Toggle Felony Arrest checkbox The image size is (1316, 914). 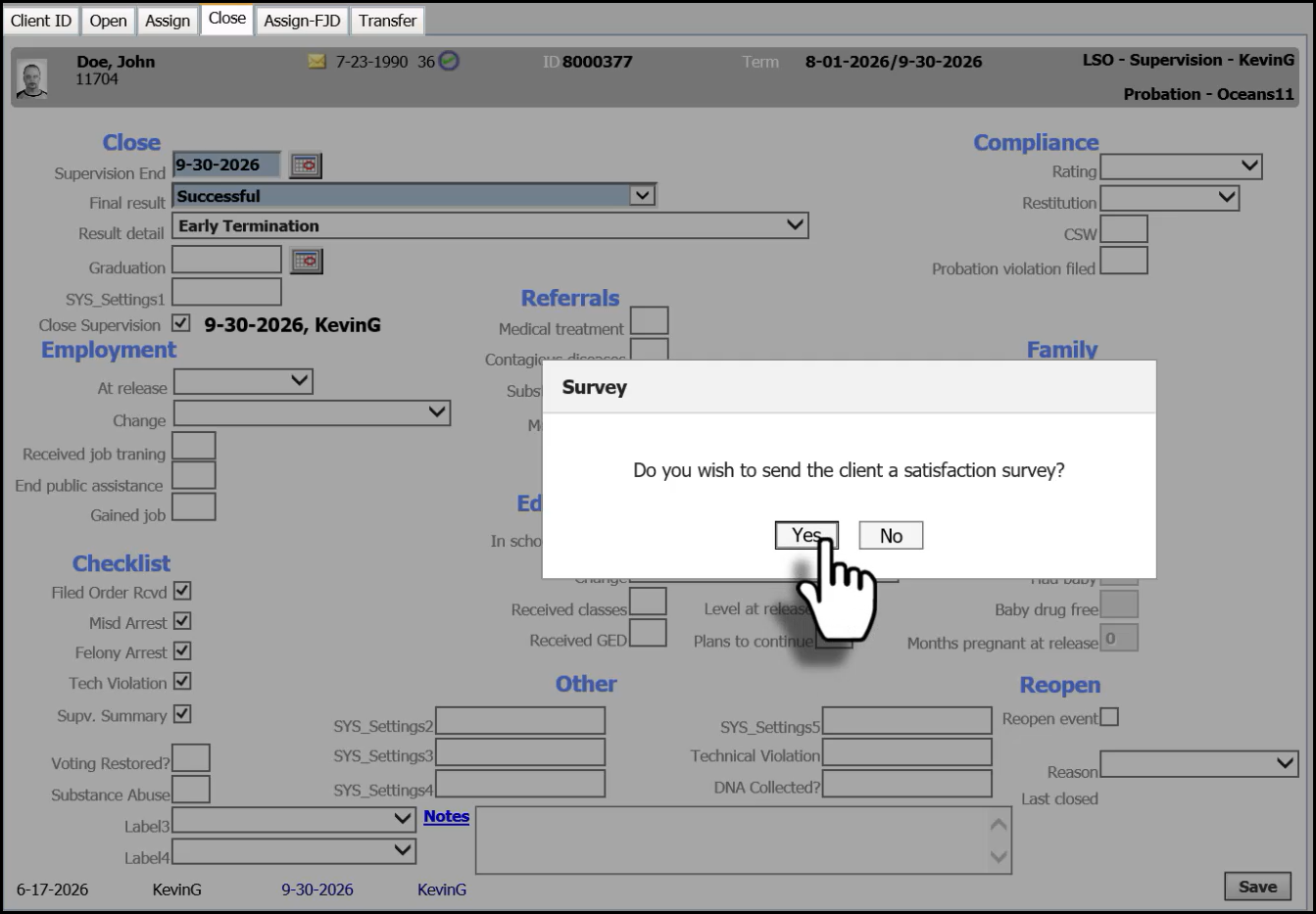182,650
